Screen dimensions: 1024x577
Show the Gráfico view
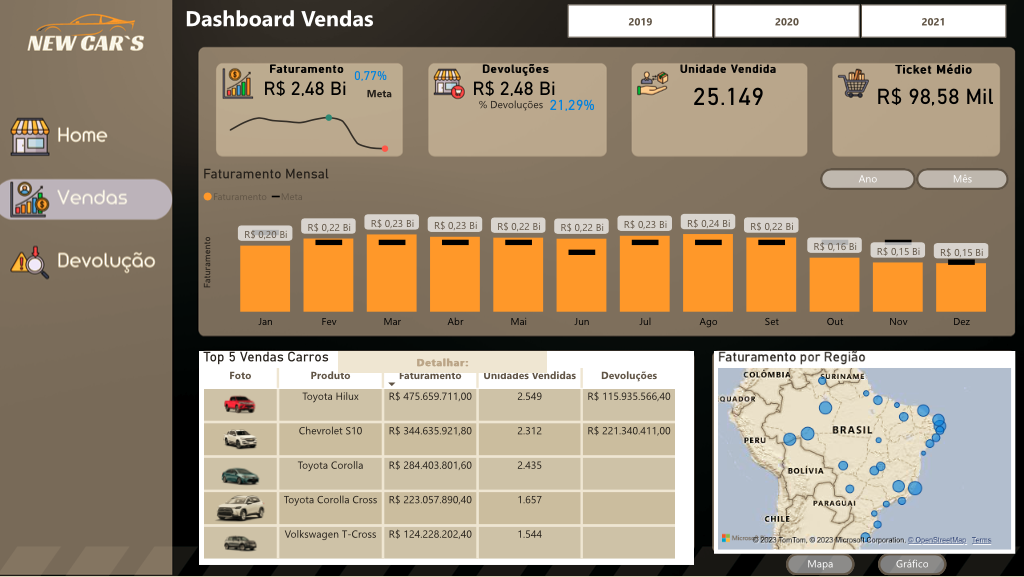point(912,564)
